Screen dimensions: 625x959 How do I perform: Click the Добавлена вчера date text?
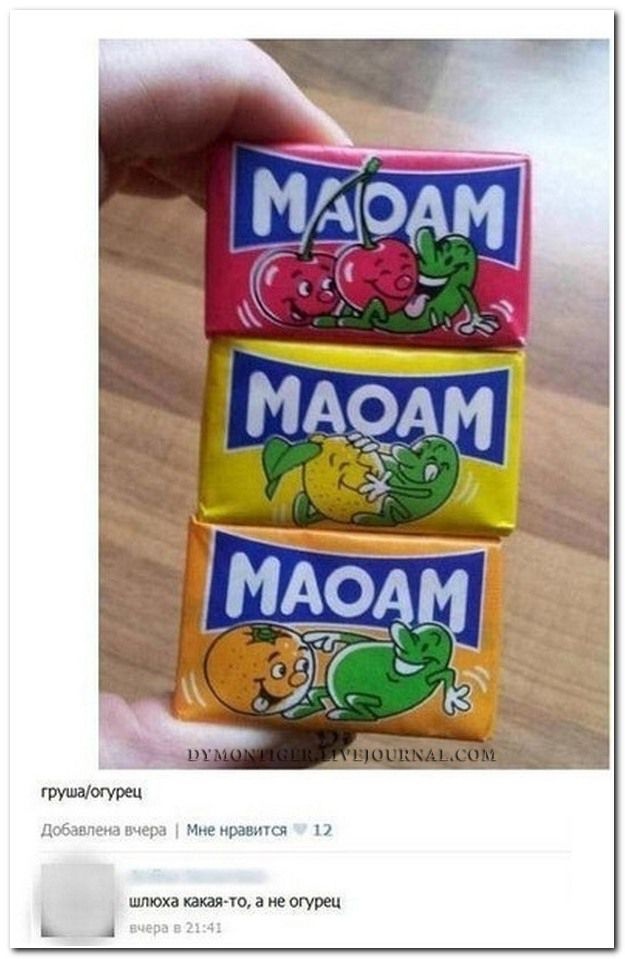point(103,830)
